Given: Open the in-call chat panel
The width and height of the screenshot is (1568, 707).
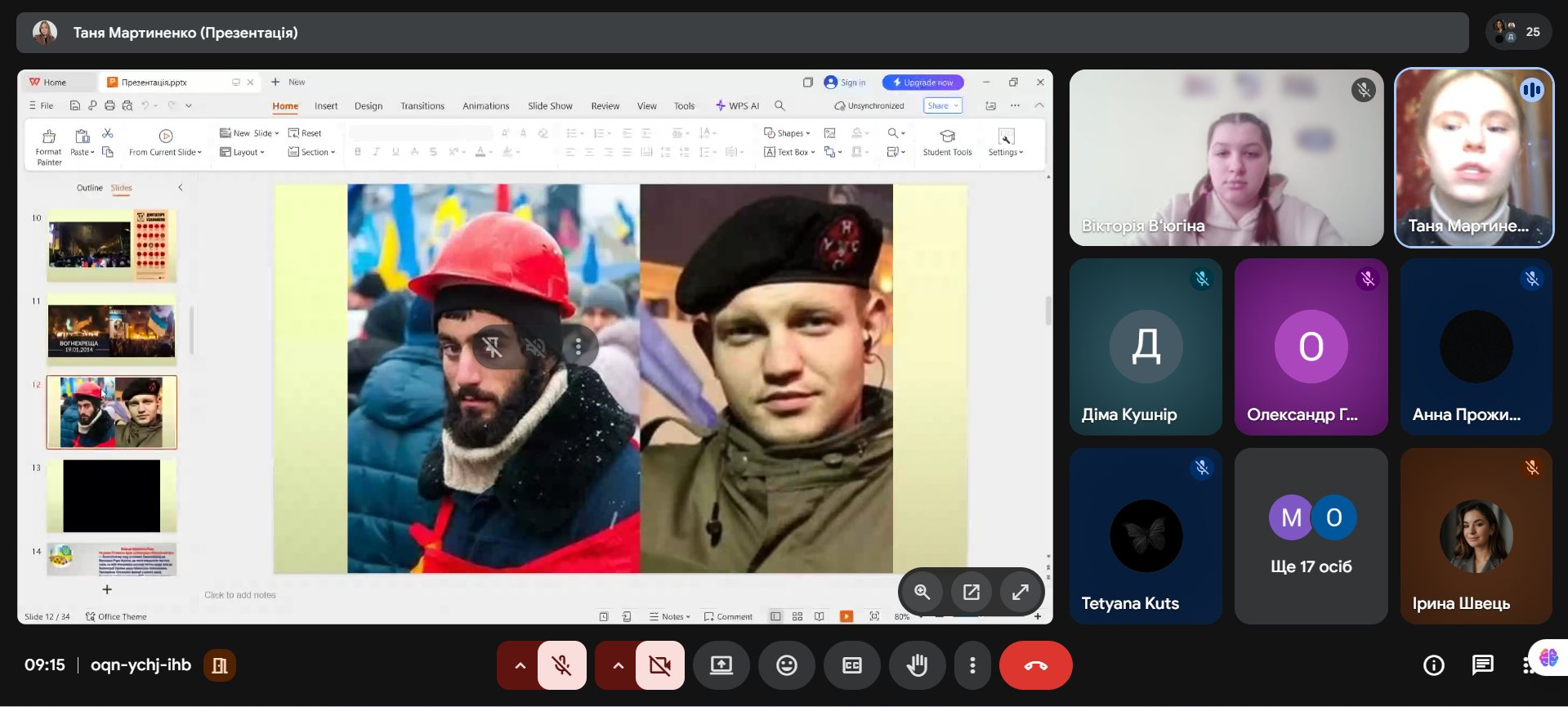Looking at the screenshot, I should [1482, 665].
